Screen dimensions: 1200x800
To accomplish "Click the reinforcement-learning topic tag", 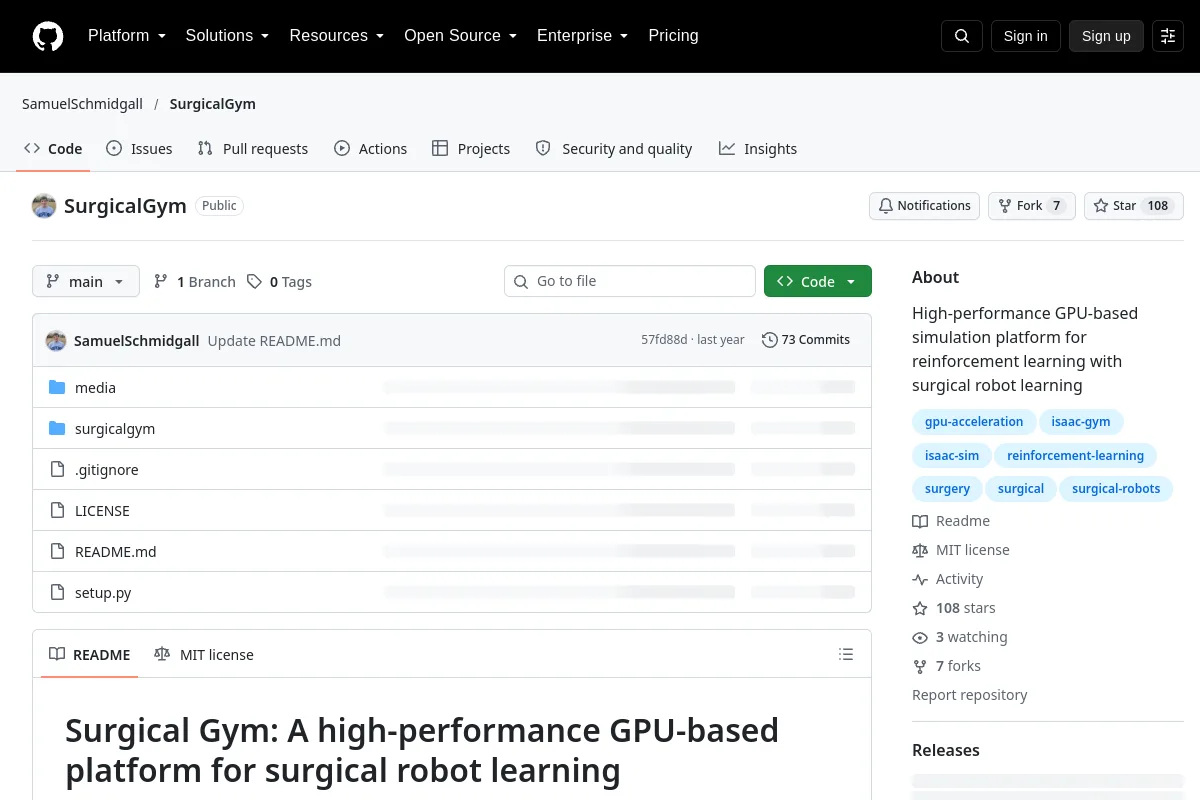I will coord(1075,456).
